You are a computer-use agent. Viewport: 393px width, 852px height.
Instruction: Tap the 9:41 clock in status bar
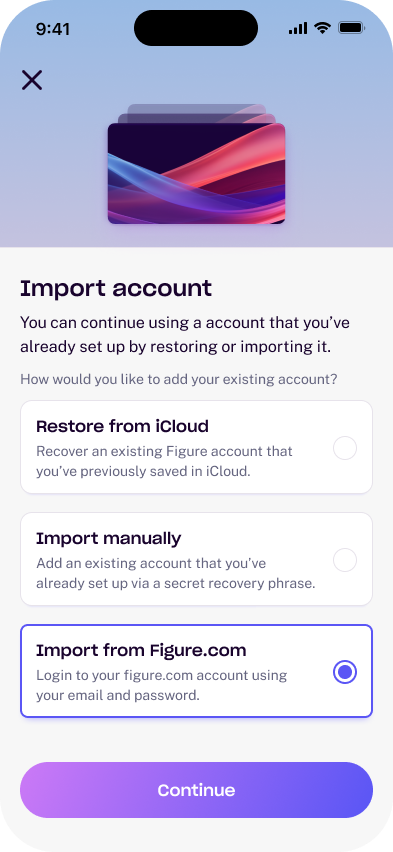tap(53, 29)
